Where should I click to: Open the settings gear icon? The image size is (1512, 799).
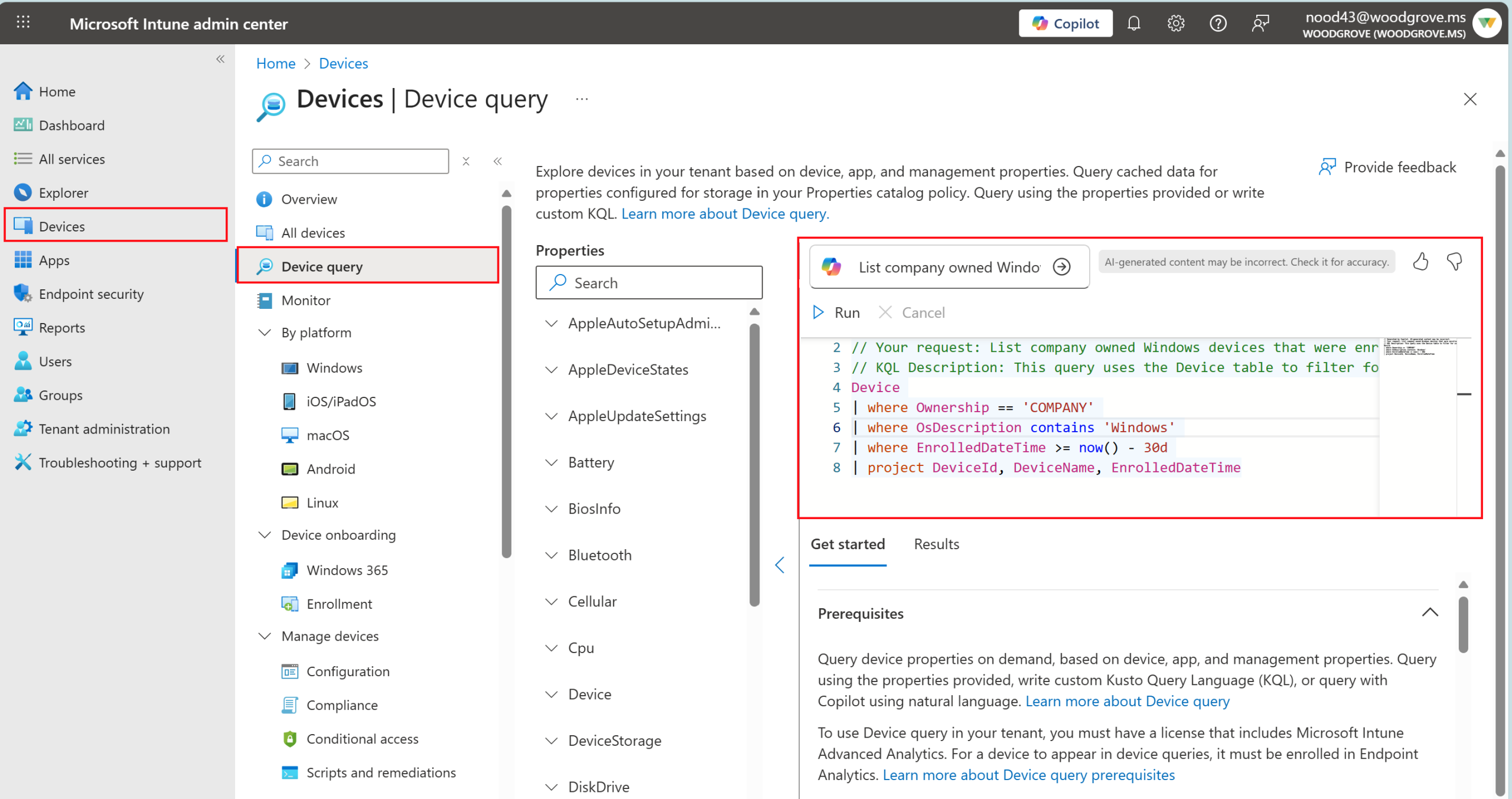[x=1175, y=24]
